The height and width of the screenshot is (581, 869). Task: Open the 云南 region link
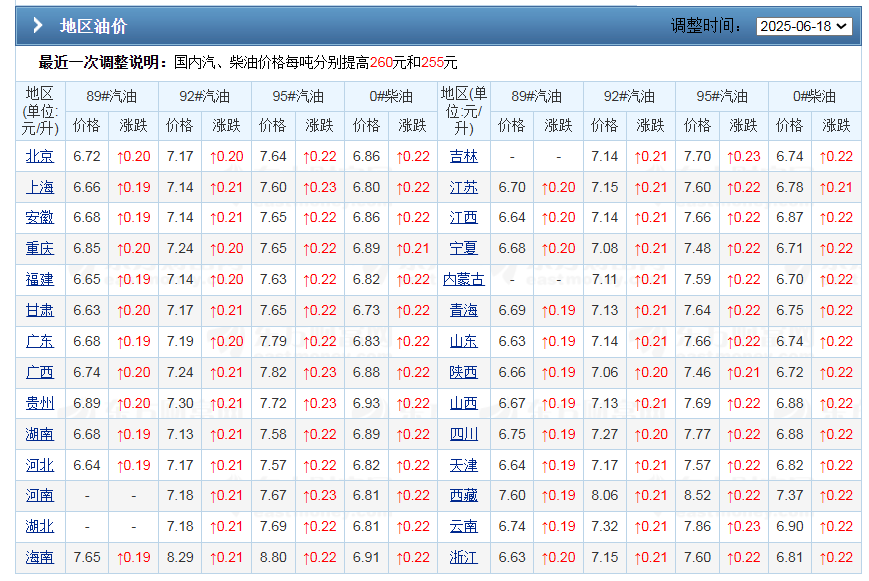[x=464, y=526]
